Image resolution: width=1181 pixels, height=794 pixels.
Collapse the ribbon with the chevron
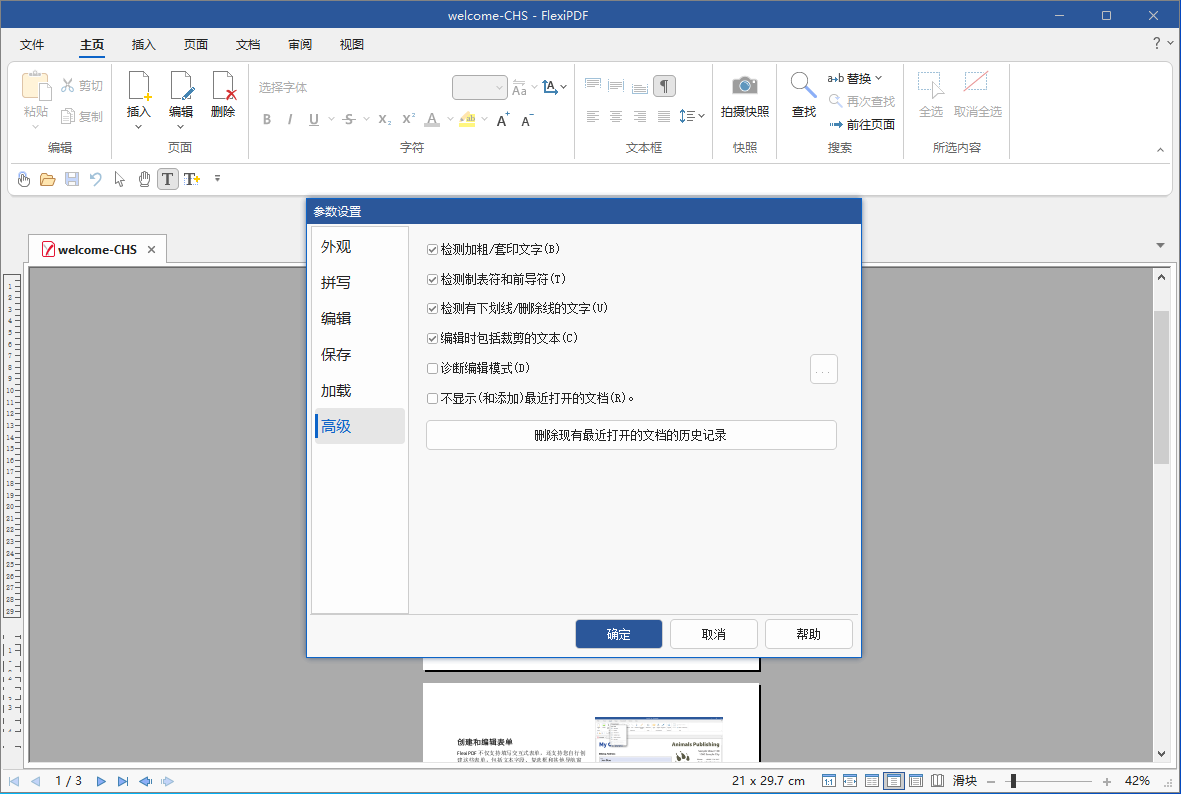[x=1160, y=151]
